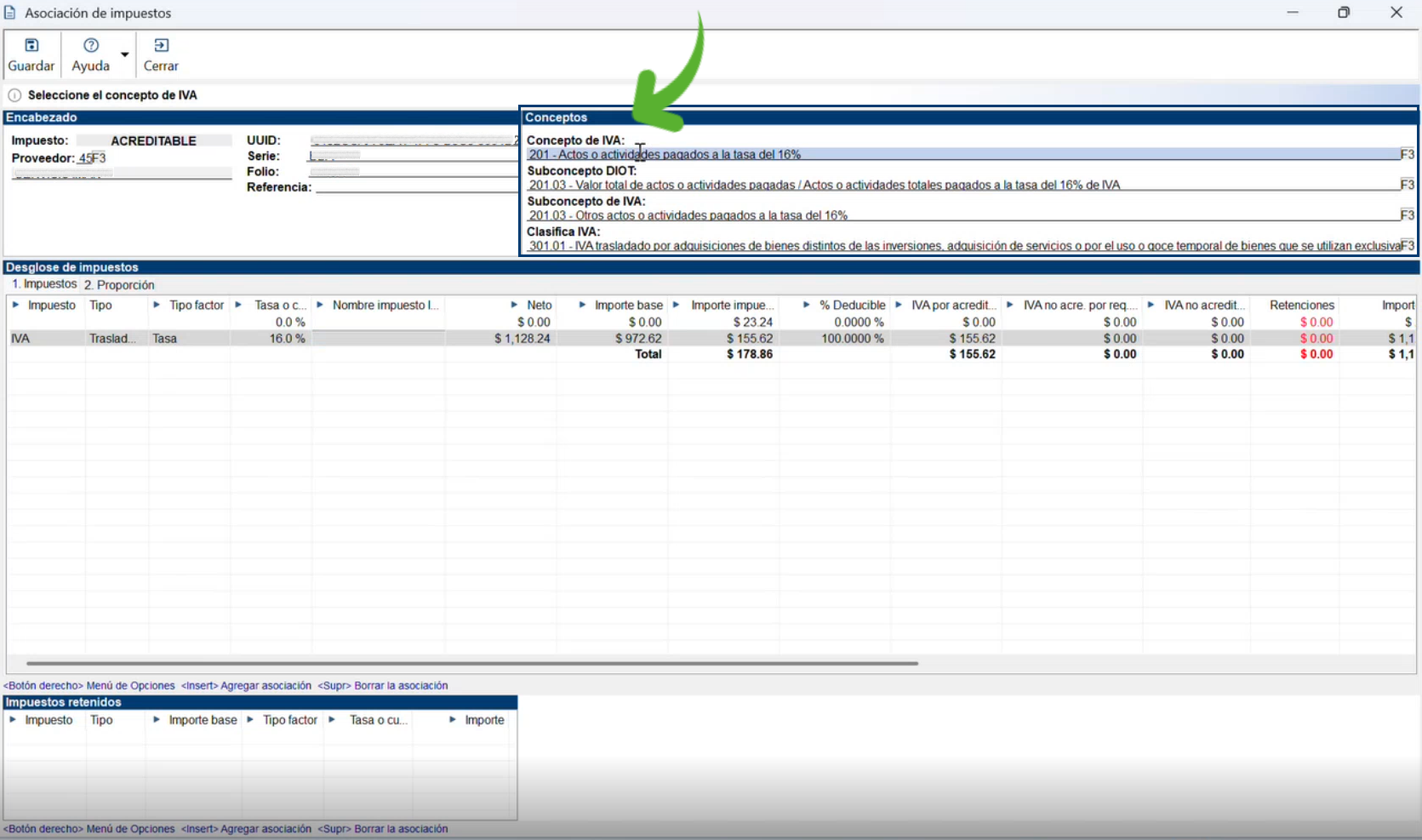
Task: Click the Guardar save icon
Action: 31,46
